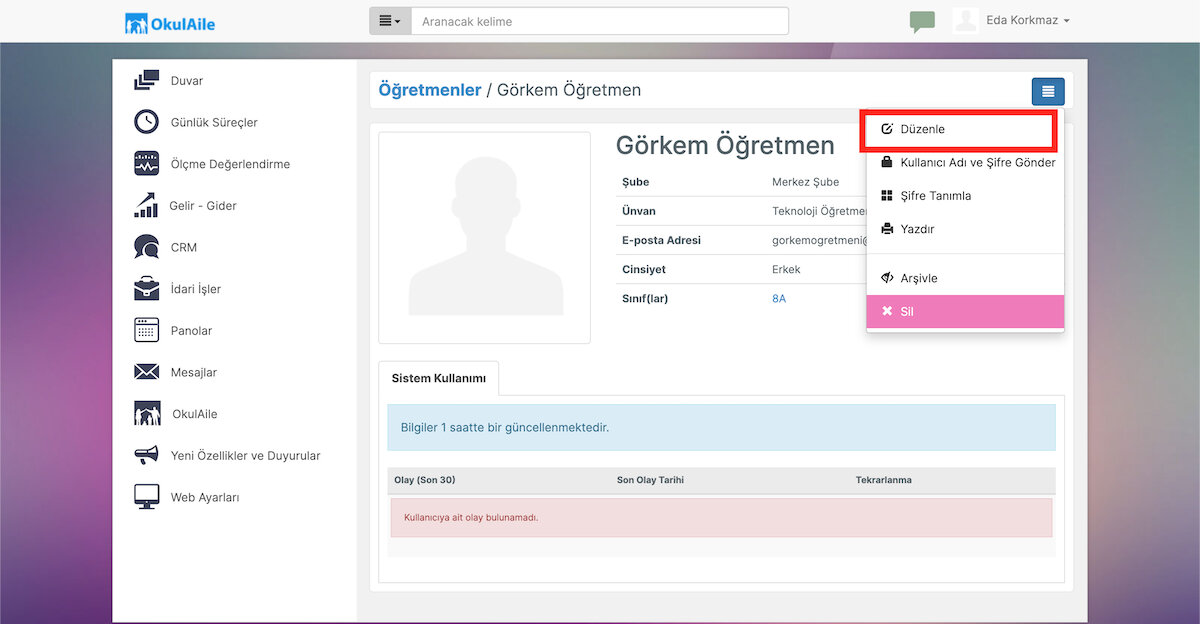Select the pink Sil menu entry
Image resolution: width=1200 pixels, height=624 pixels.
[965, 311]
